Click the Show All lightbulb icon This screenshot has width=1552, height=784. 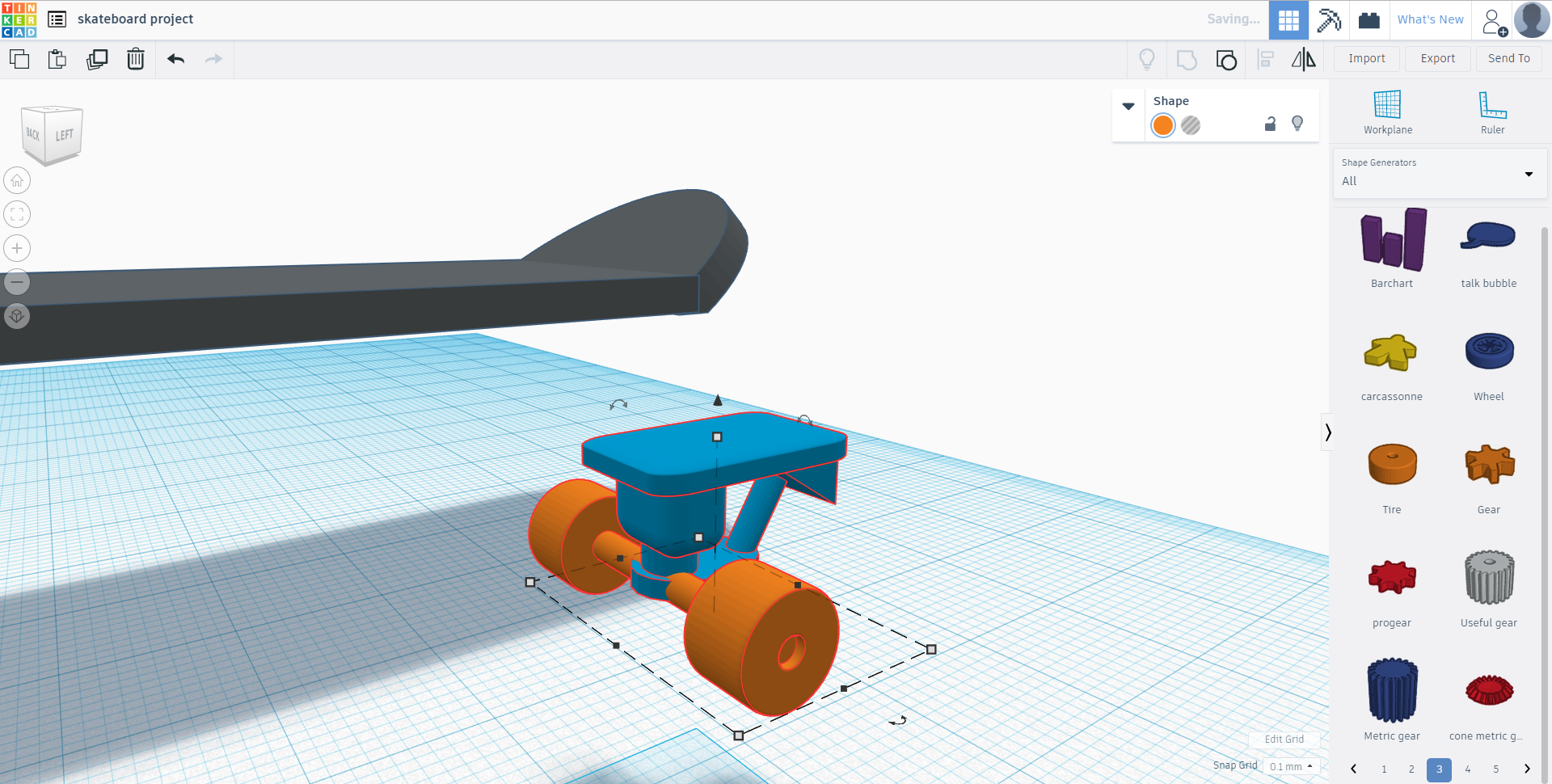point(1147,59)
